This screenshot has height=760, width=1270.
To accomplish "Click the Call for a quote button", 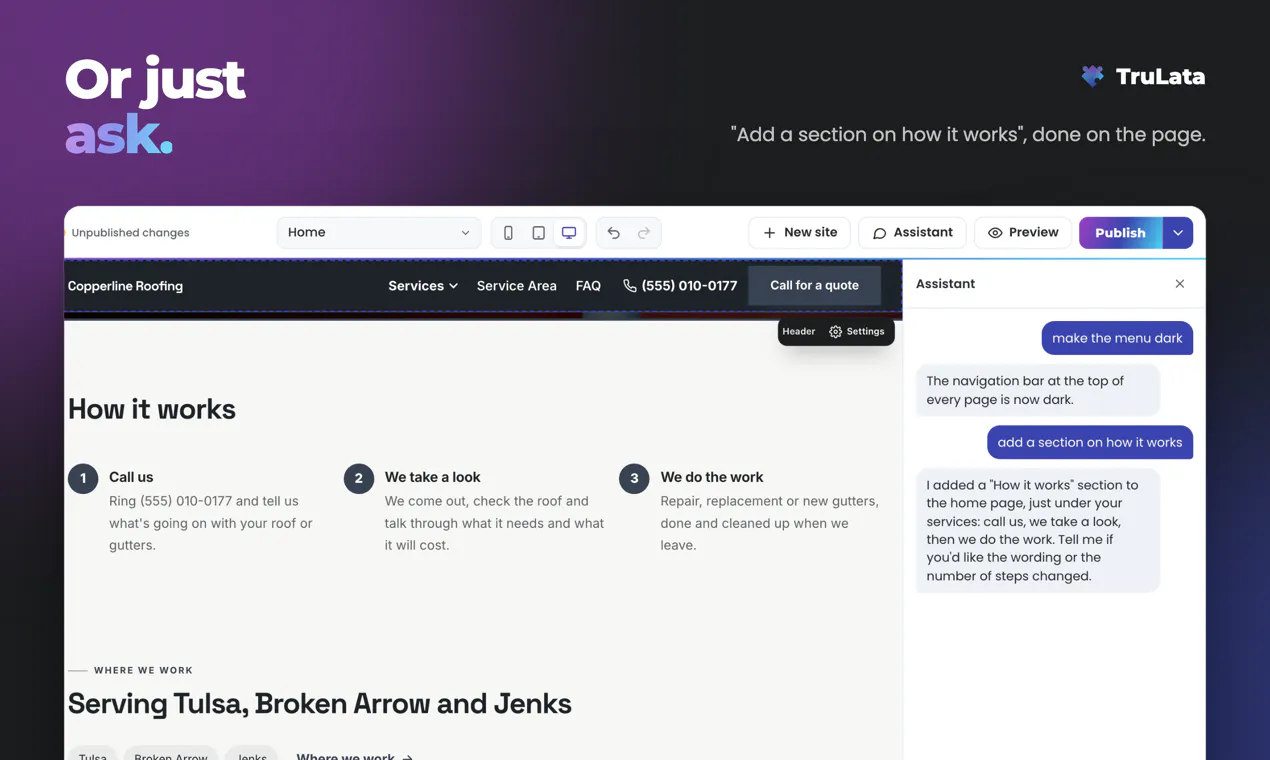I will tap(814, 285).
